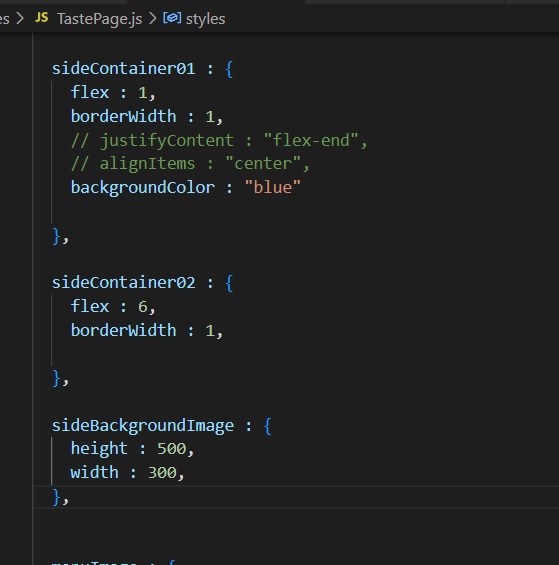This screenshot has height=565, width=559.
Task: Click the sideBackgroundImage property name
Action: tap(143, 426)
